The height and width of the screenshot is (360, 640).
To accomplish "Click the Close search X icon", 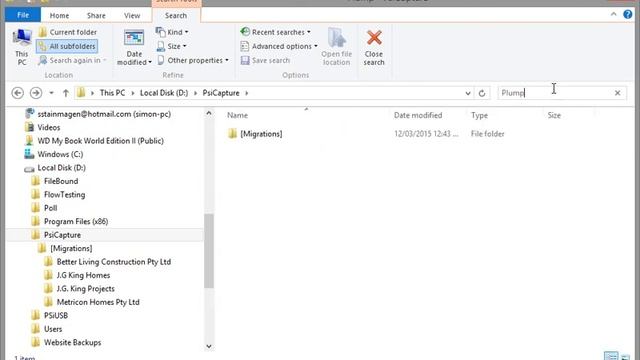I will coord(374,38).
